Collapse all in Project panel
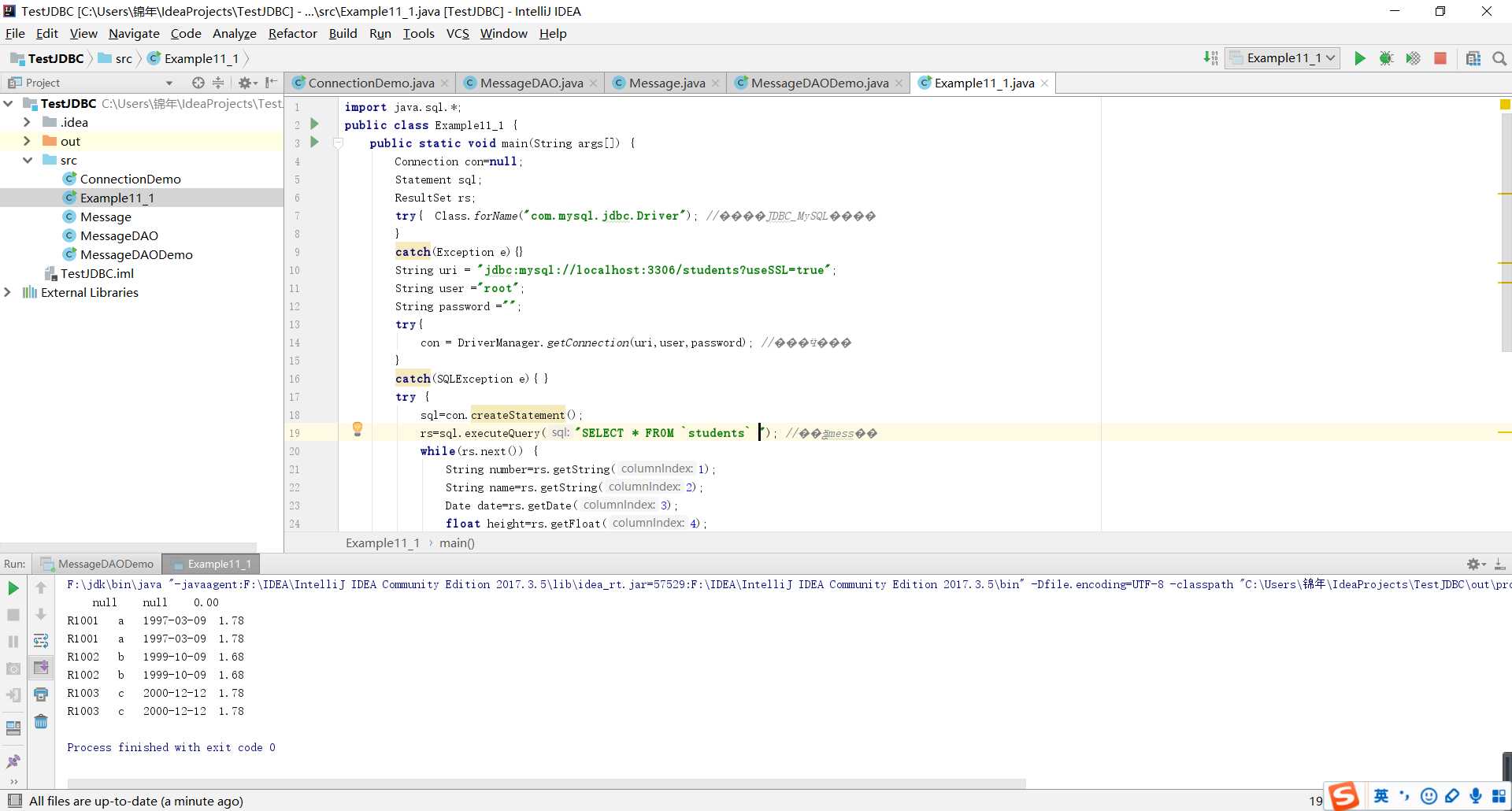This screenshot has width=1512, height=811. click(x=218, y=83)
